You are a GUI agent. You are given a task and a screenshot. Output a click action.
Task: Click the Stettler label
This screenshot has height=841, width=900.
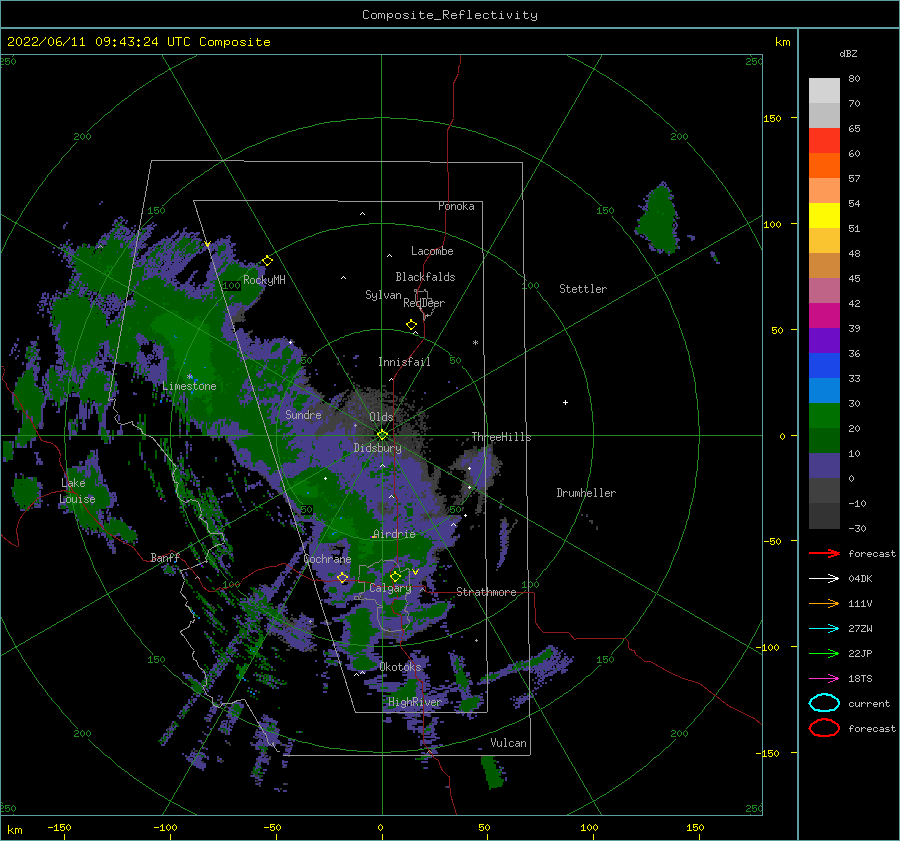[x=583, y=289]
